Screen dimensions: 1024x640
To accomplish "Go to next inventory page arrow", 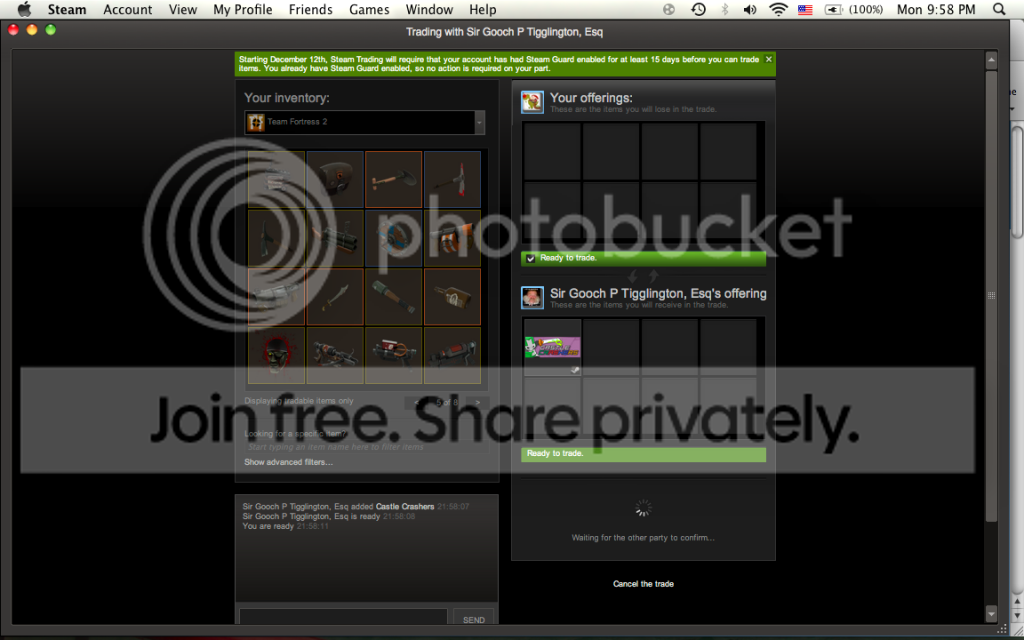I will click(478, 402).
